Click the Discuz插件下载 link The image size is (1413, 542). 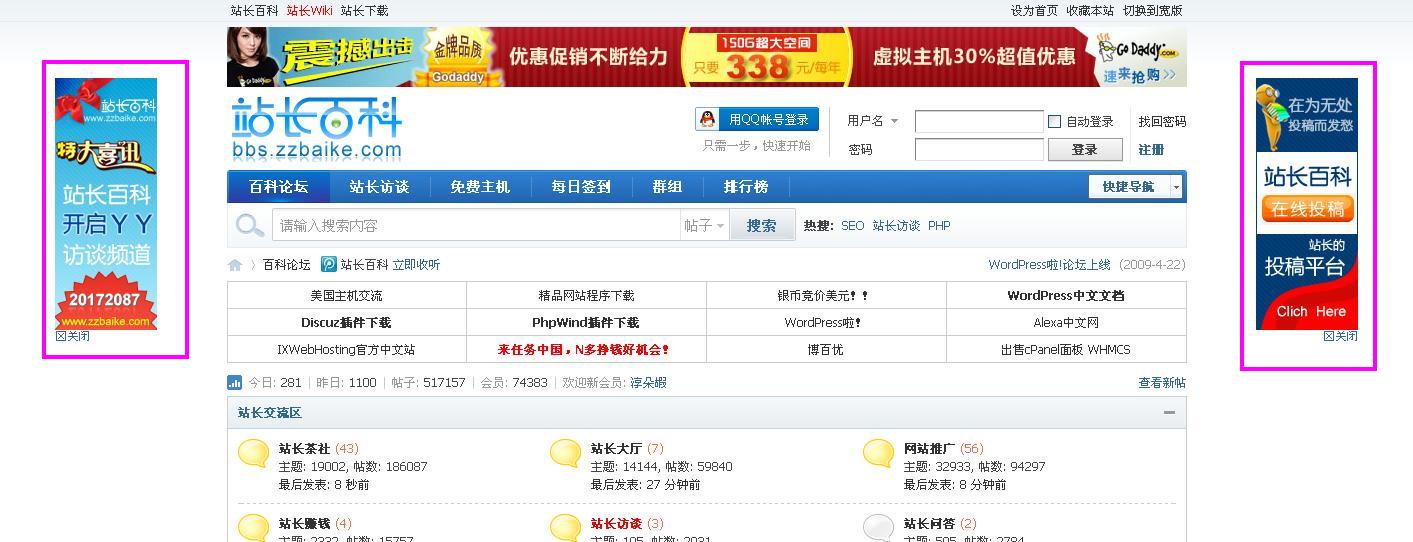(346, 323)
